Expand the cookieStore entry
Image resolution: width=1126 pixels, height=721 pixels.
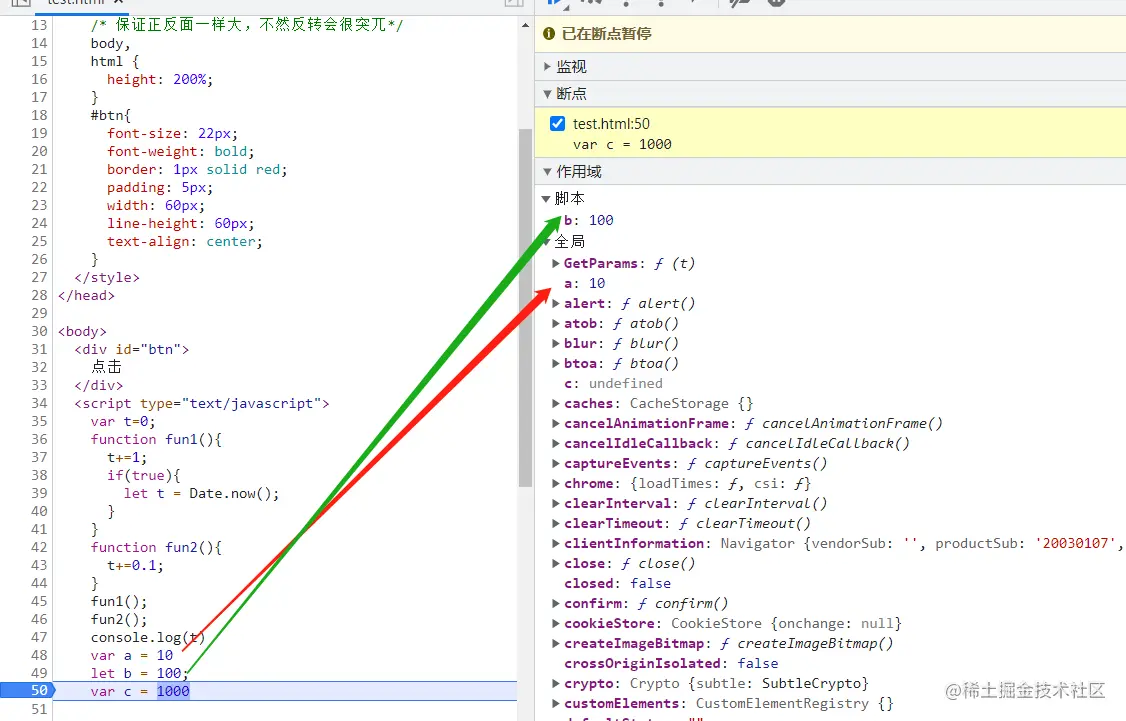click(556, 623)
